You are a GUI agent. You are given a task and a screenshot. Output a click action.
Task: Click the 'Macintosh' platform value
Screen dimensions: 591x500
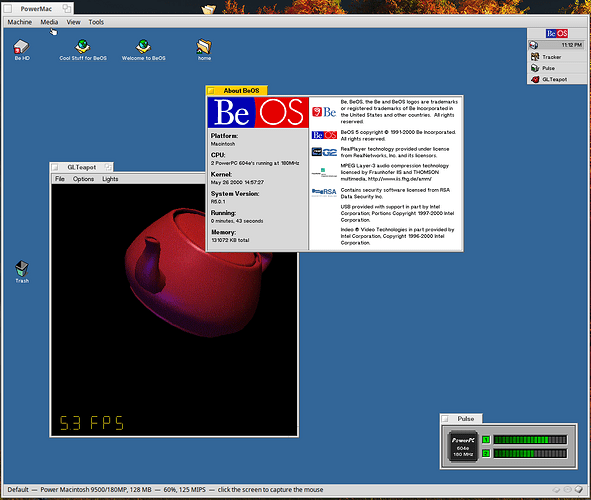coord(223,144)
